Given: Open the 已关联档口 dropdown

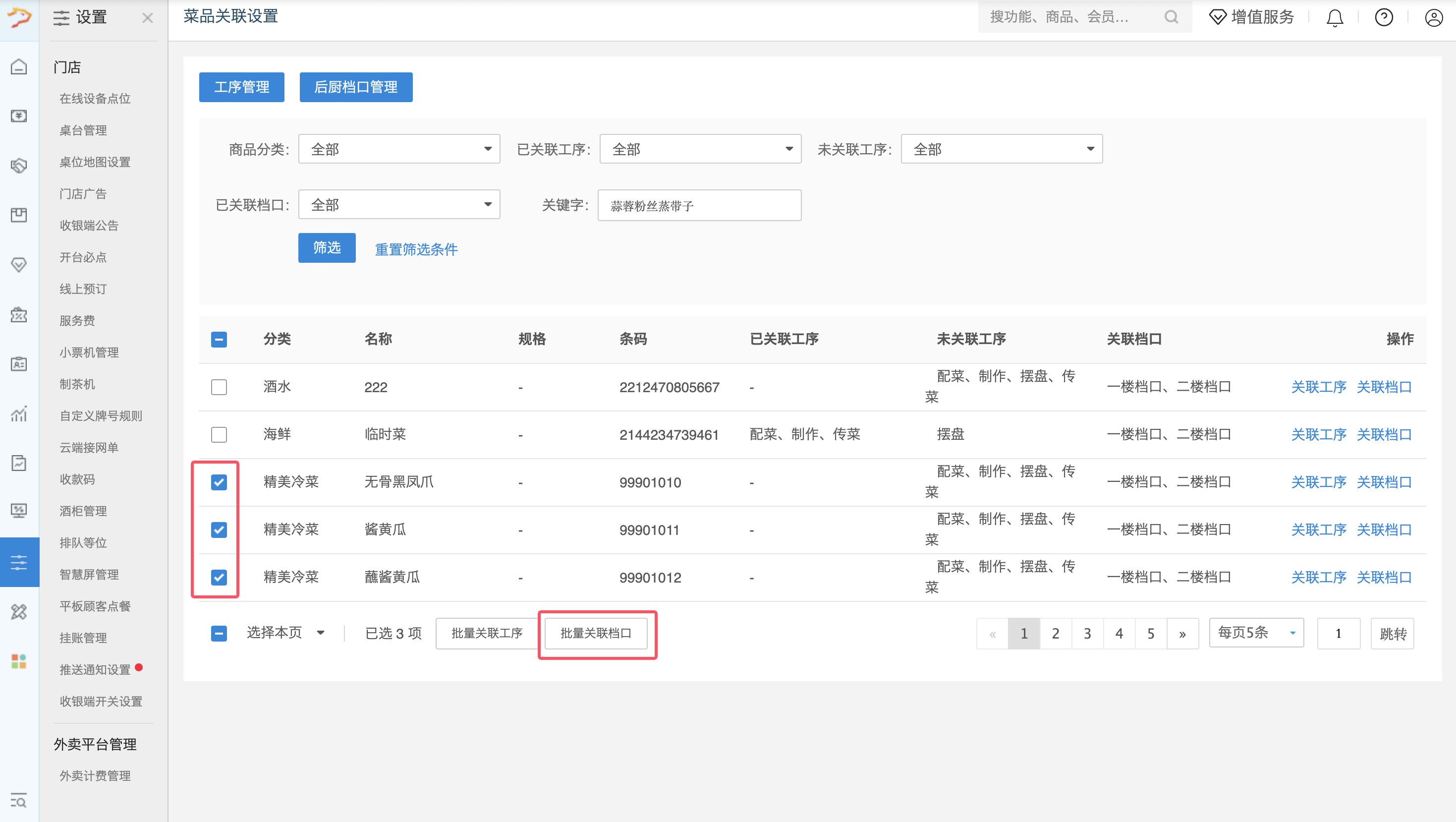Looking at the screenshot, I should [399, 205].
